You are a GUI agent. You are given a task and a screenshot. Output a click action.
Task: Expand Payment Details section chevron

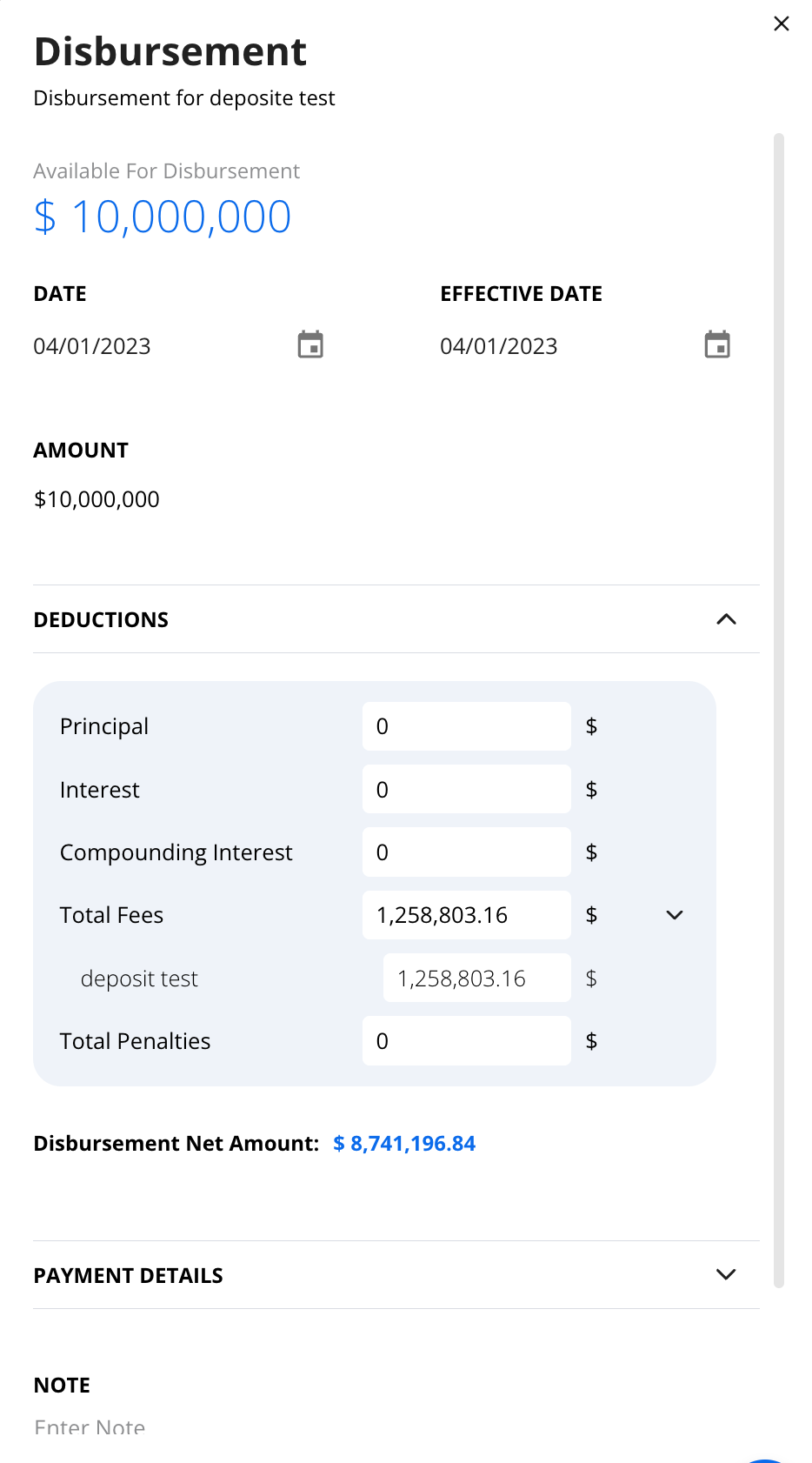726,1274
